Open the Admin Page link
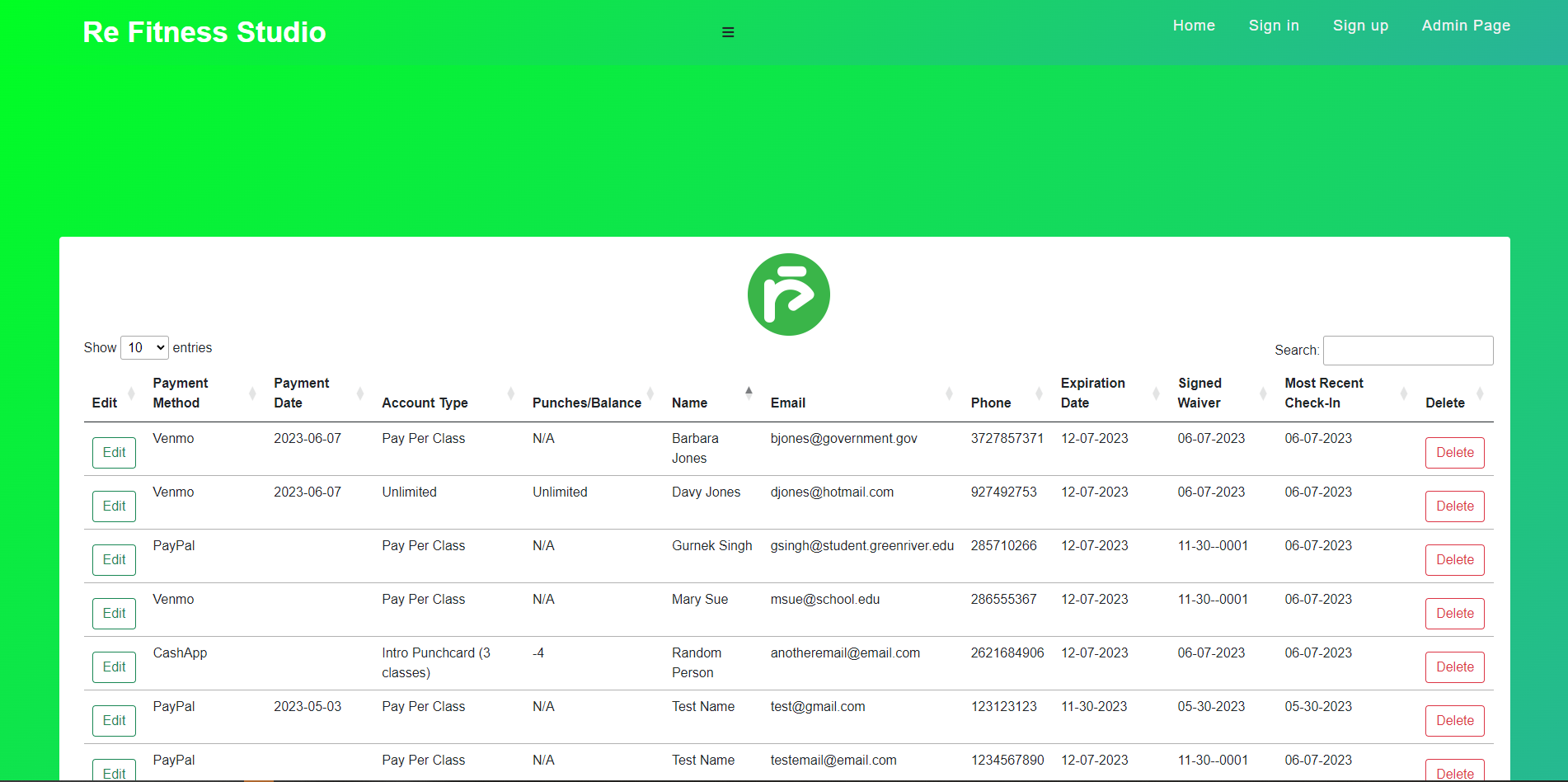Image resolution: width=1568 pixels, height=782 pixels. click(1465, 26)
